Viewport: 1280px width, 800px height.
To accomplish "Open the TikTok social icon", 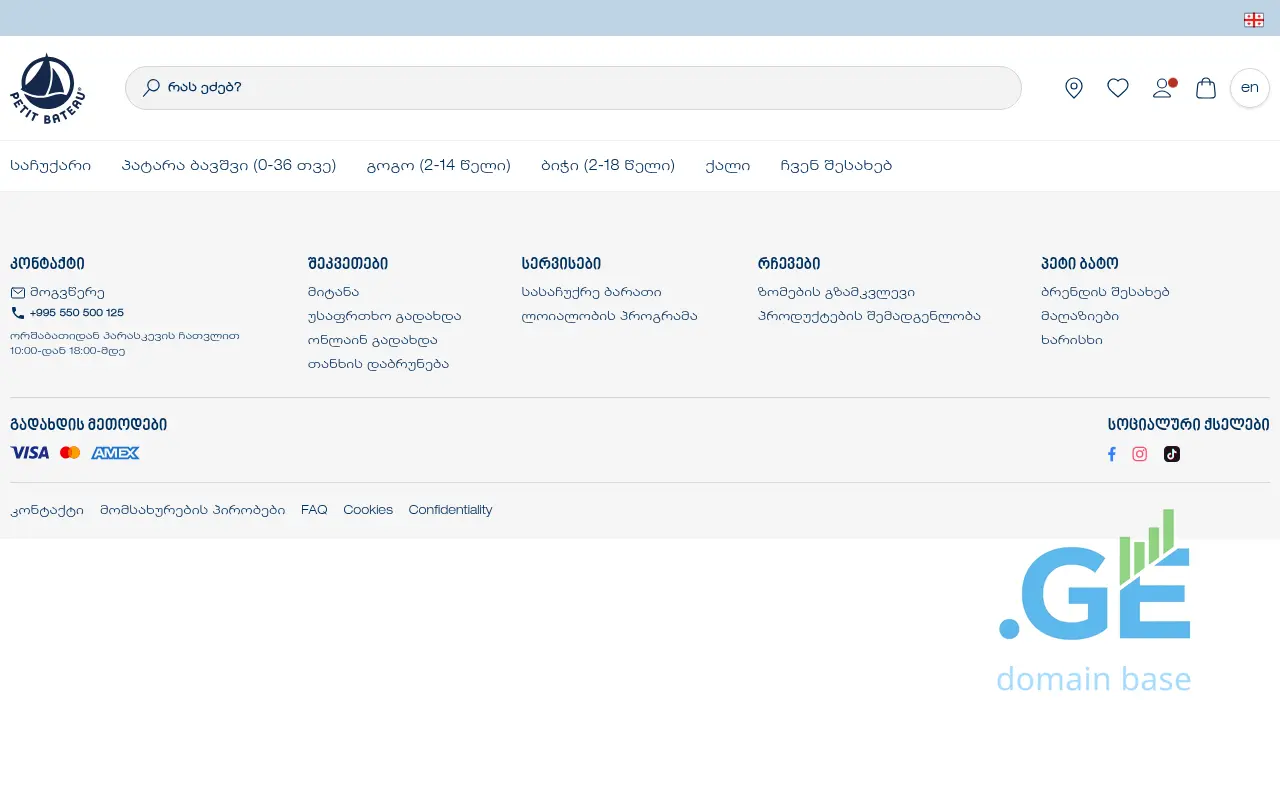I will 1171,454.
